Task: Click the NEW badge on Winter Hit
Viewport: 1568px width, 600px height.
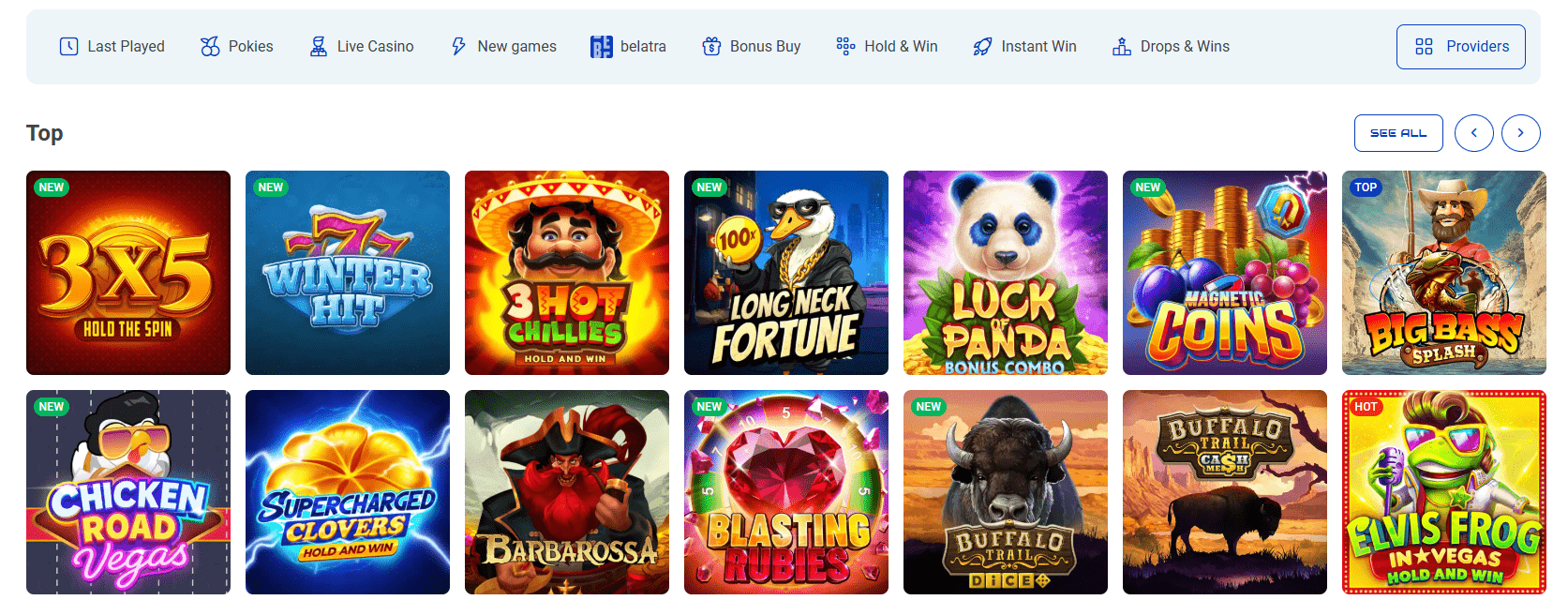Action: tap(271, 187)
